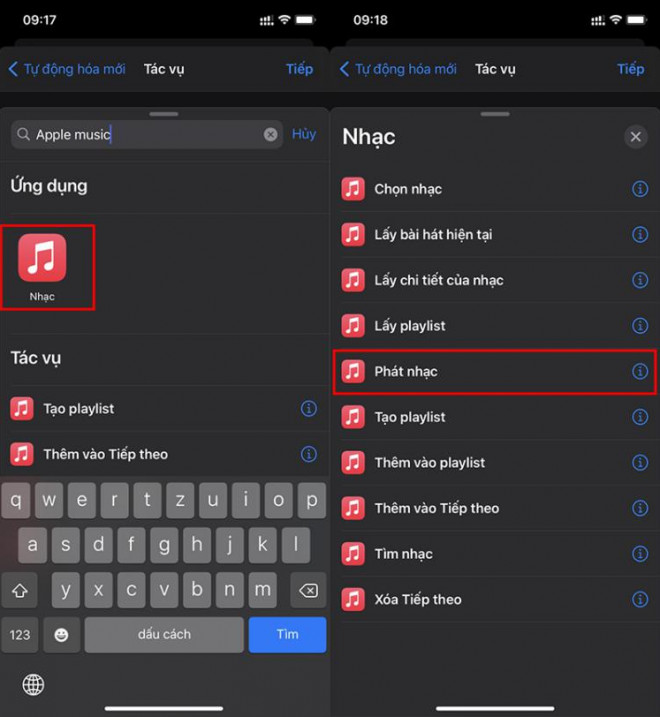This screenshot has width=660, height=717.
Task: View info for Xóa Tiếp theo action
Action: click(640, 600)
